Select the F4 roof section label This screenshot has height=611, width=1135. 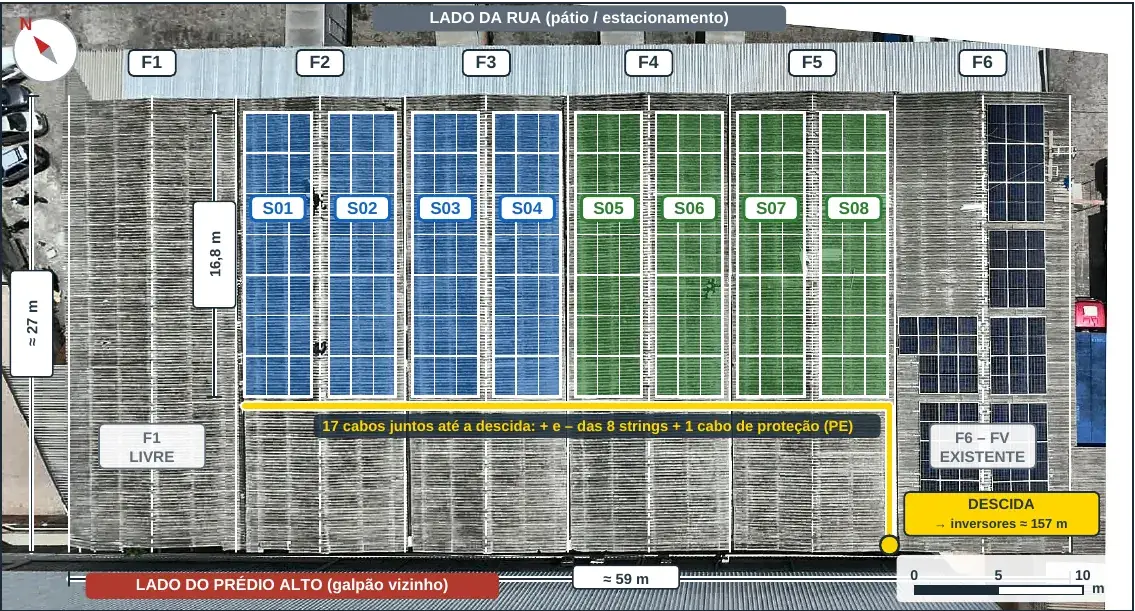tap(649, 62)
